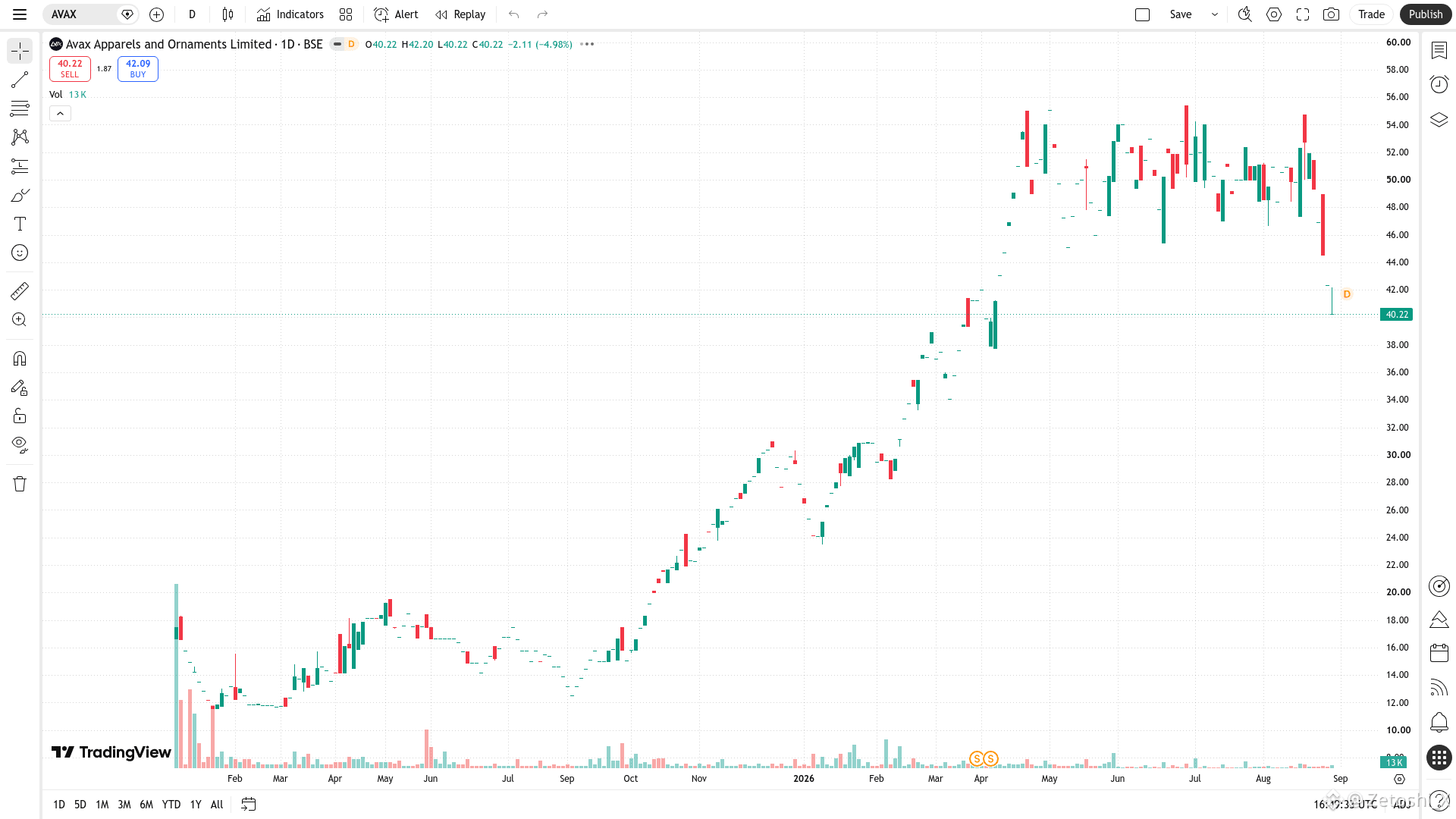Image resolution: width=1456 pixels, height=819 pixels.
Task: Open the Fibonacci retracement tools
Action: (x=20, y=108)
